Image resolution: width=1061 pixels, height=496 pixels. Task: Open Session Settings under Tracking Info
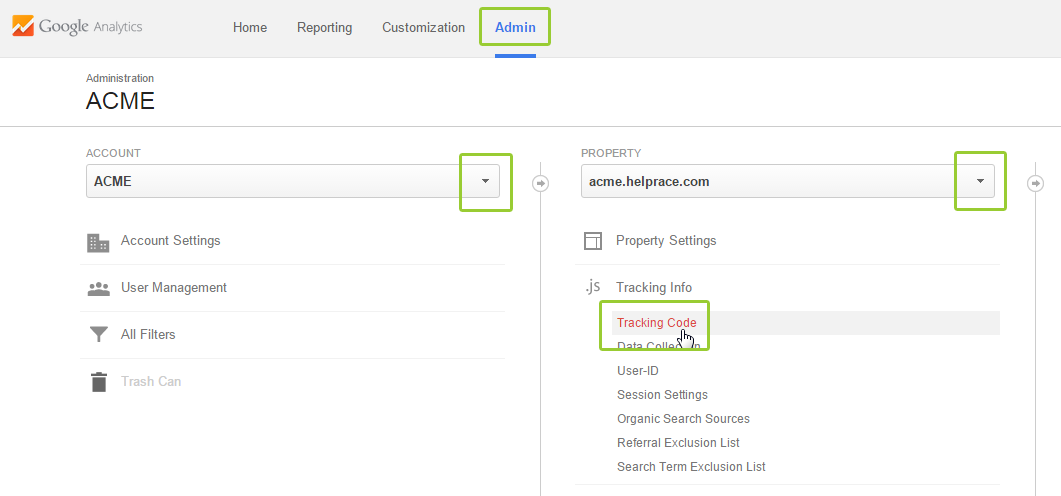point(662,395)
